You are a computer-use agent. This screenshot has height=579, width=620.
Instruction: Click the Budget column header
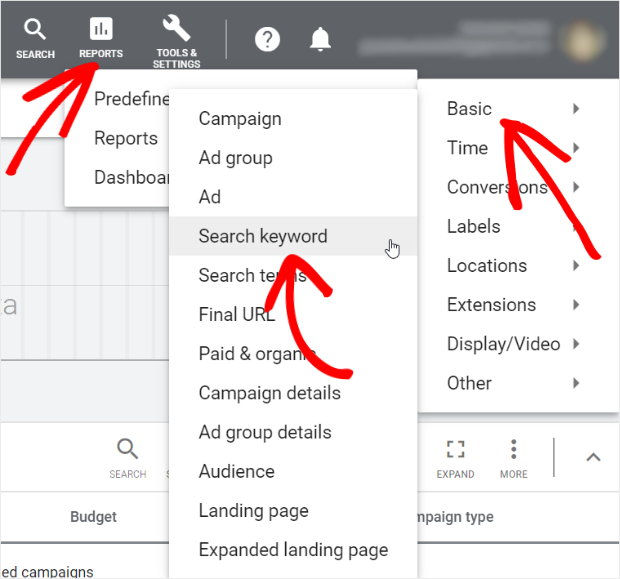pos(93,517)
